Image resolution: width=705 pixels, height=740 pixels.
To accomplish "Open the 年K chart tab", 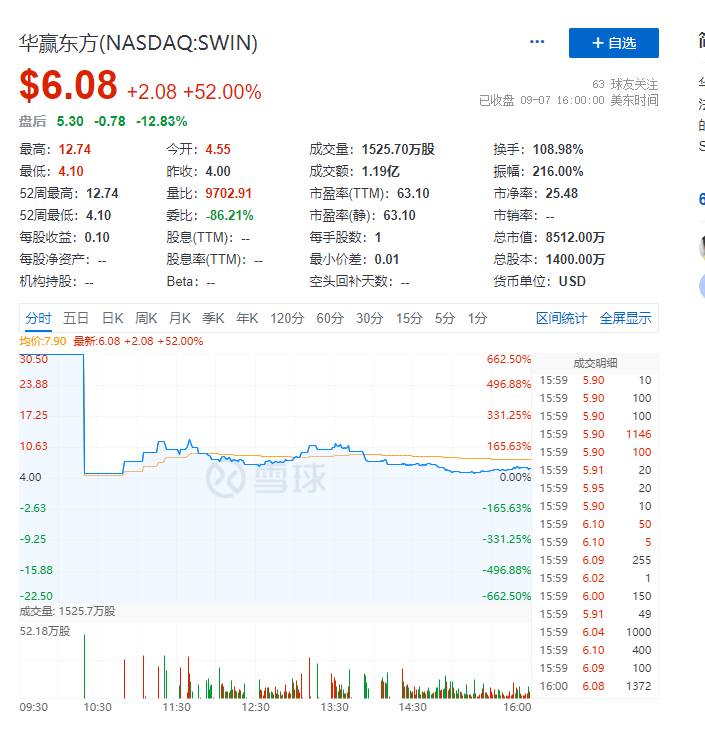I will coord(247,319).
